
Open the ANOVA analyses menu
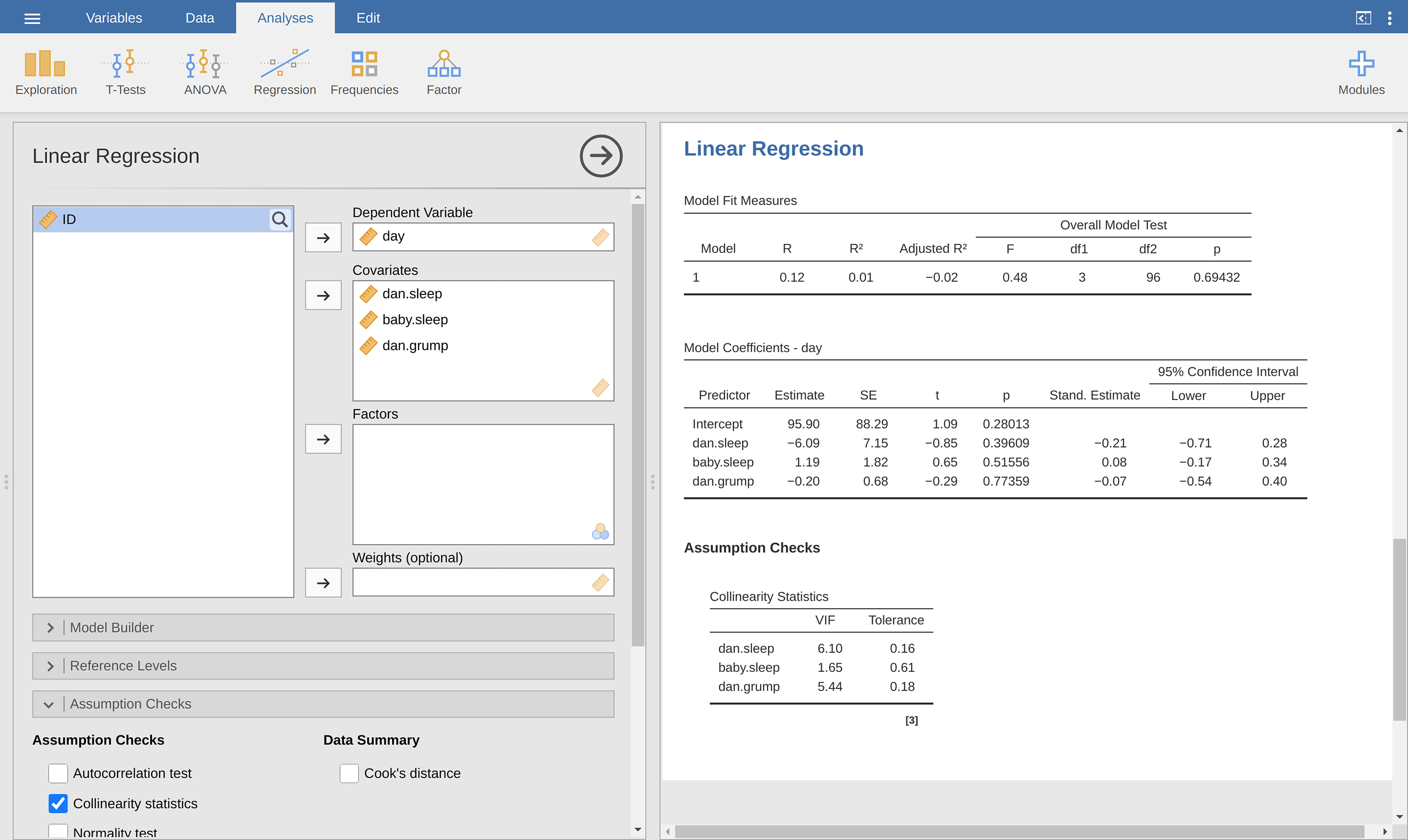[205, 73]
